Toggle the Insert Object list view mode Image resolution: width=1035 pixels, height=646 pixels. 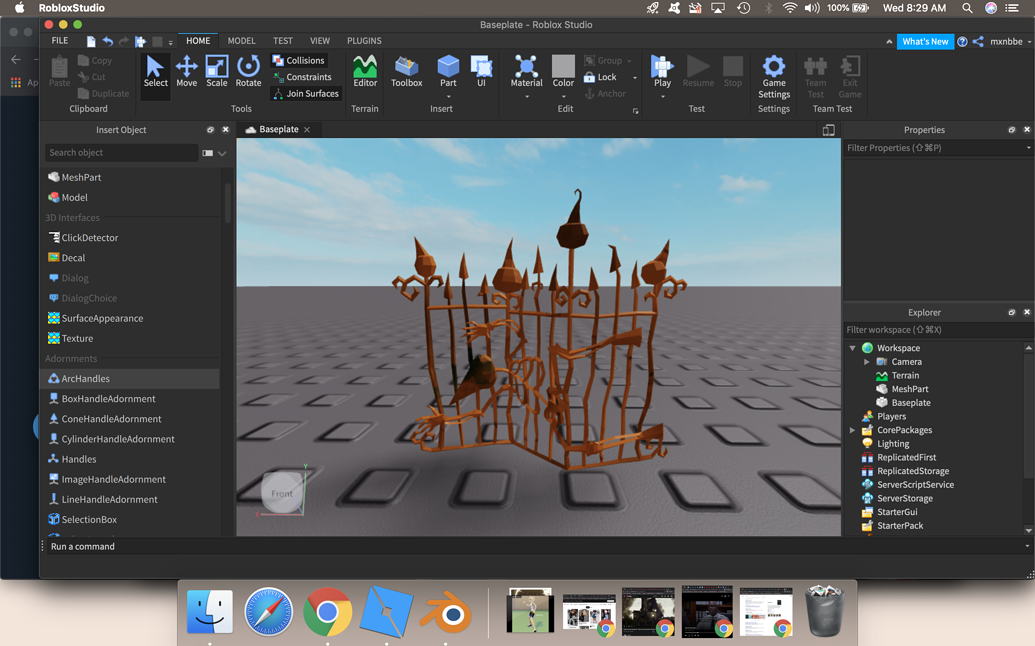207,153
